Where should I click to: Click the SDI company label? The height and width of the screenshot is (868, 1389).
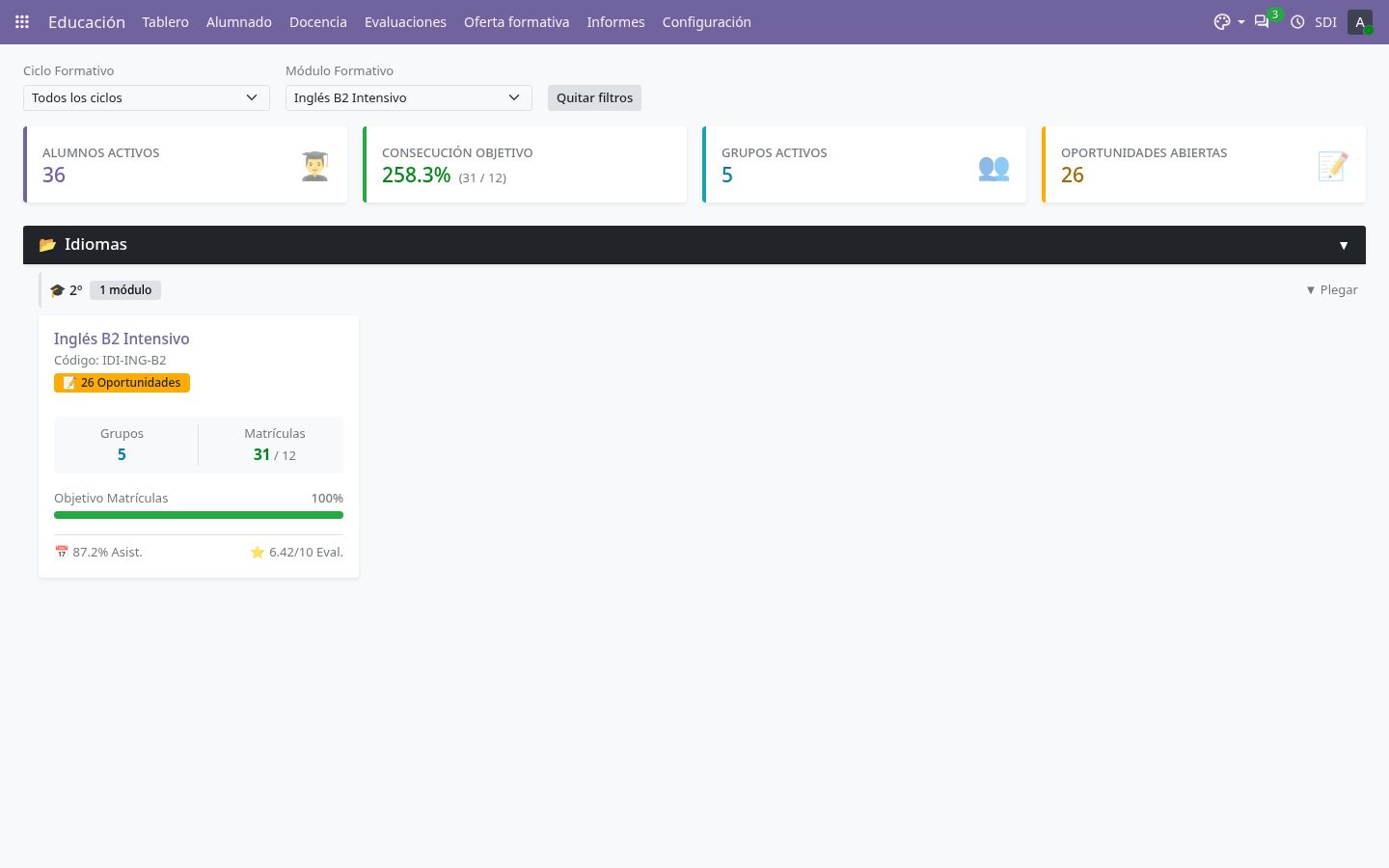[1325, 21]
